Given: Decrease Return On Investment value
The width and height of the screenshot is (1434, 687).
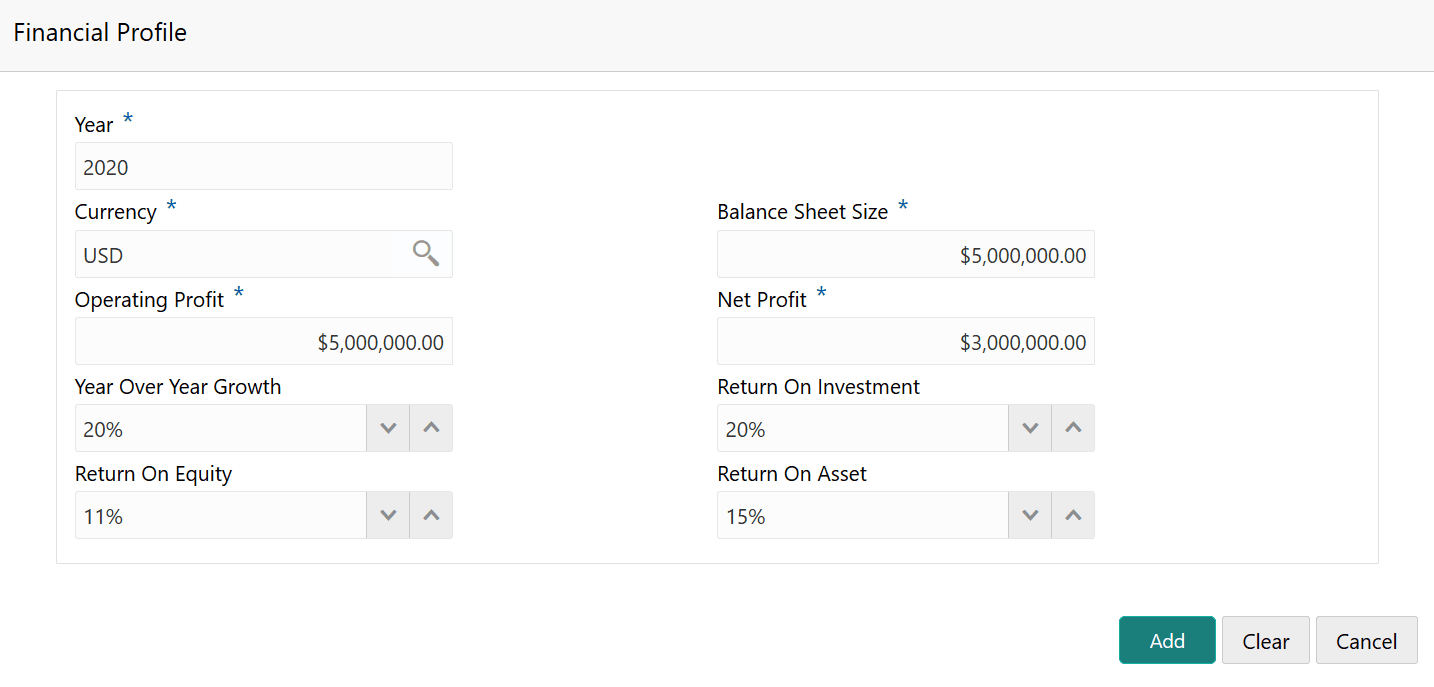Looking at the screenshot, I should click(x=1030, y=428).
